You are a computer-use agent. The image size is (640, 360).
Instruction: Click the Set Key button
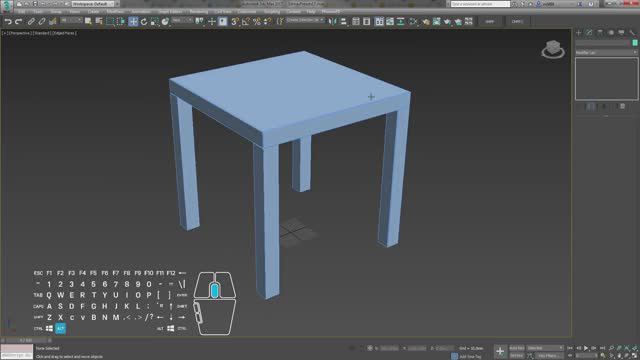[517, 356]
